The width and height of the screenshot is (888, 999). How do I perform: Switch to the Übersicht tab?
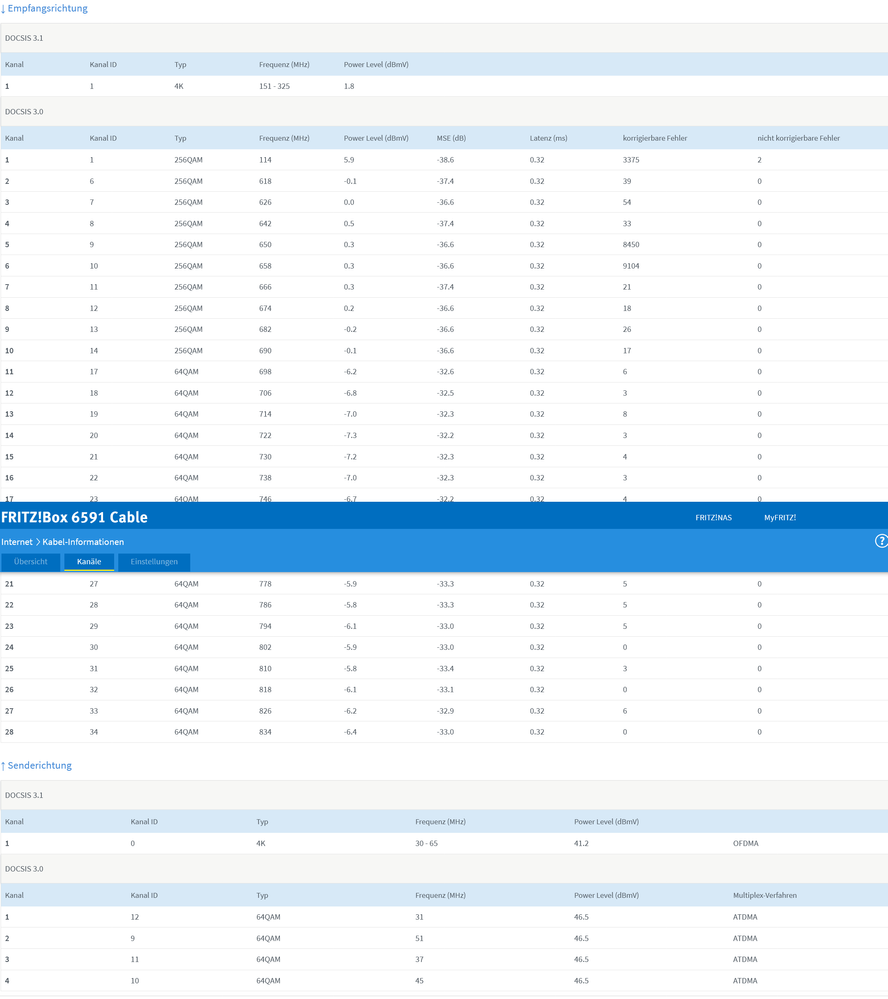click(x=31, y=562)
